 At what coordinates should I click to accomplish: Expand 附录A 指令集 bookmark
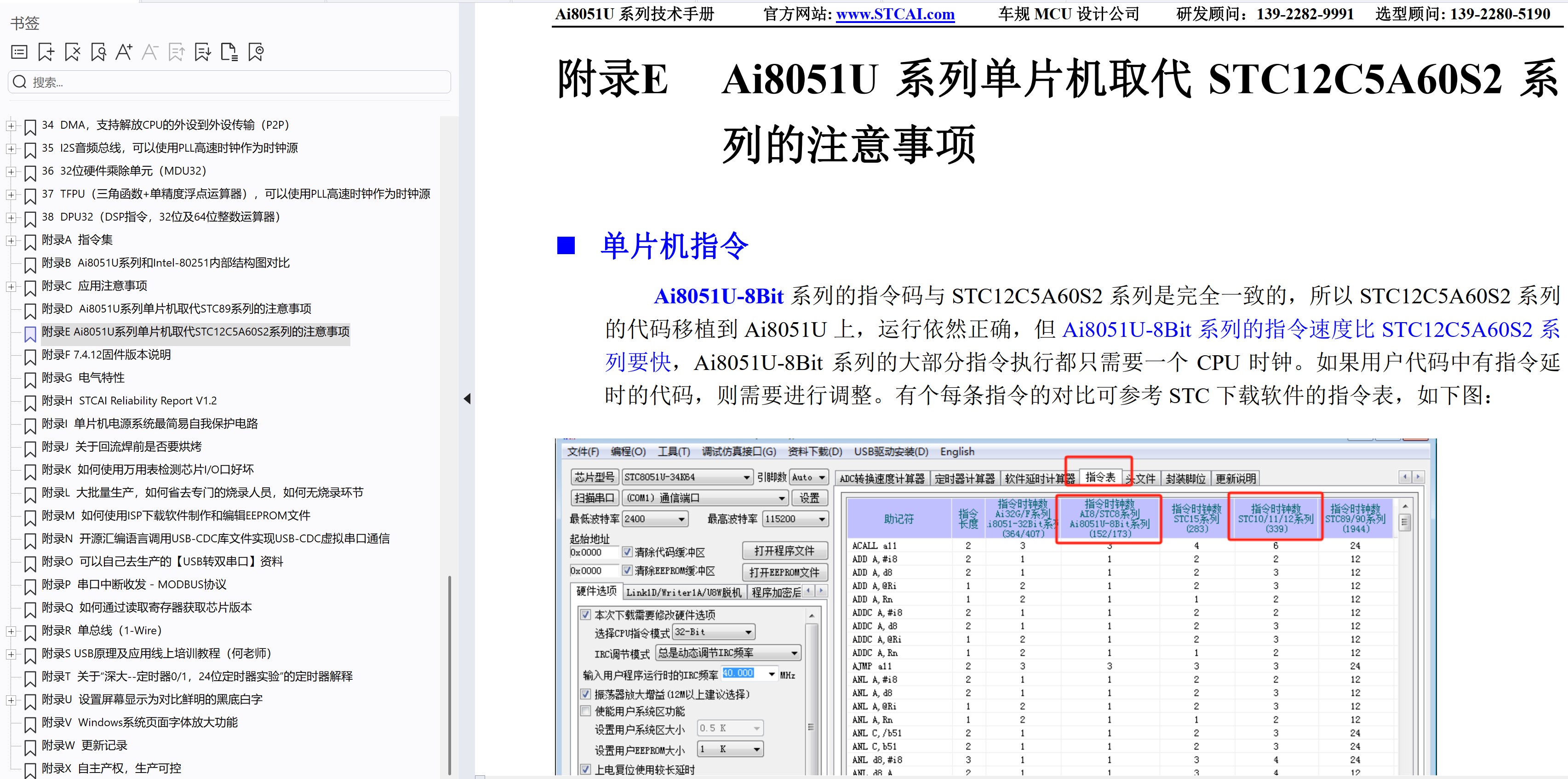click(11, 240)
